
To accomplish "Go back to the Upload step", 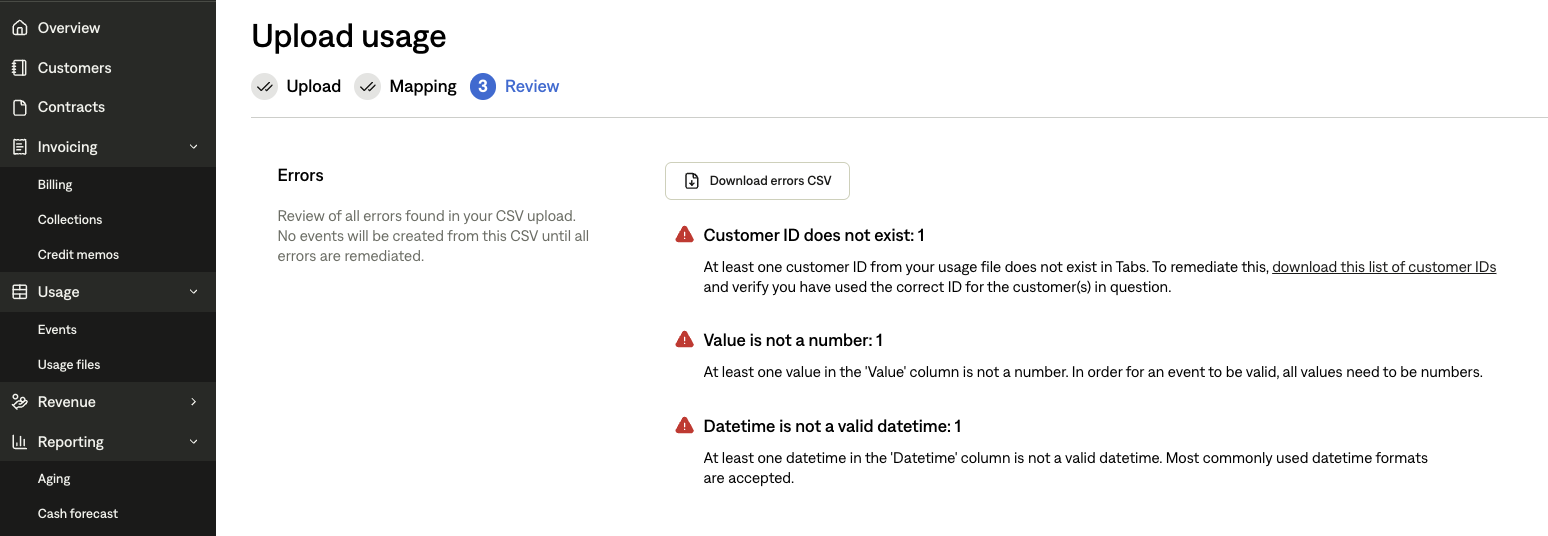I will click(297, 87).
